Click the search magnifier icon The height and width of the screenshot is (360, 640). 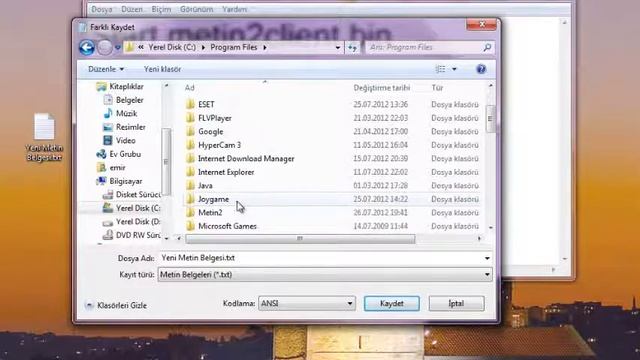[487, 47]
